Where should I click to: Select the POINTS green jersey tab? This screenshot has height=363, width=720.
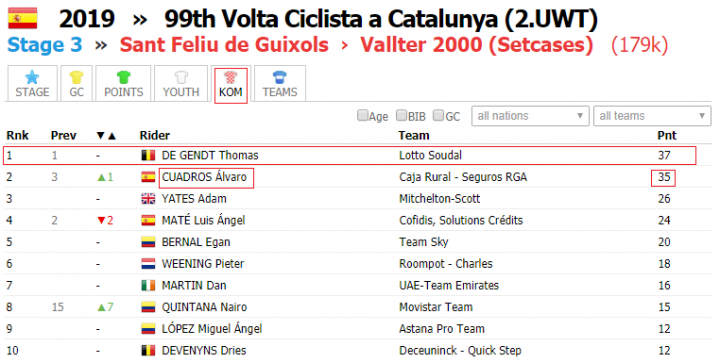click(x=124, y=84)
